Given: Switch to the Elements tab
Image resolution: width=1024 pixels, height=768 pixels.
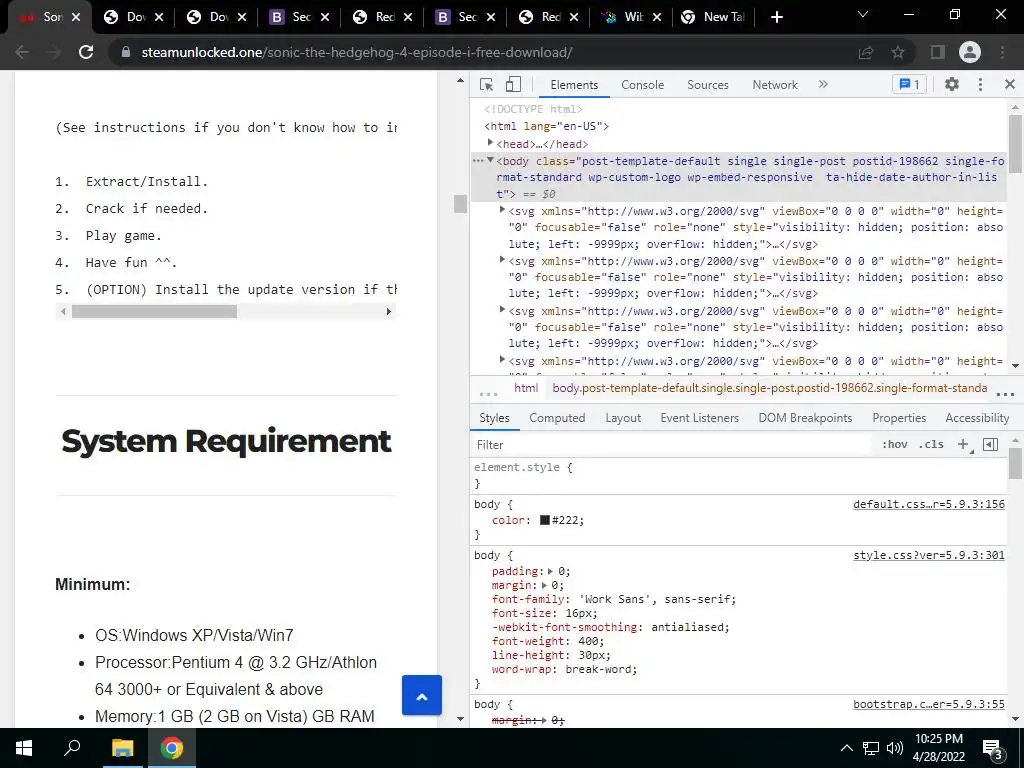Looking at the screenshot, I should tap(574, 85).
